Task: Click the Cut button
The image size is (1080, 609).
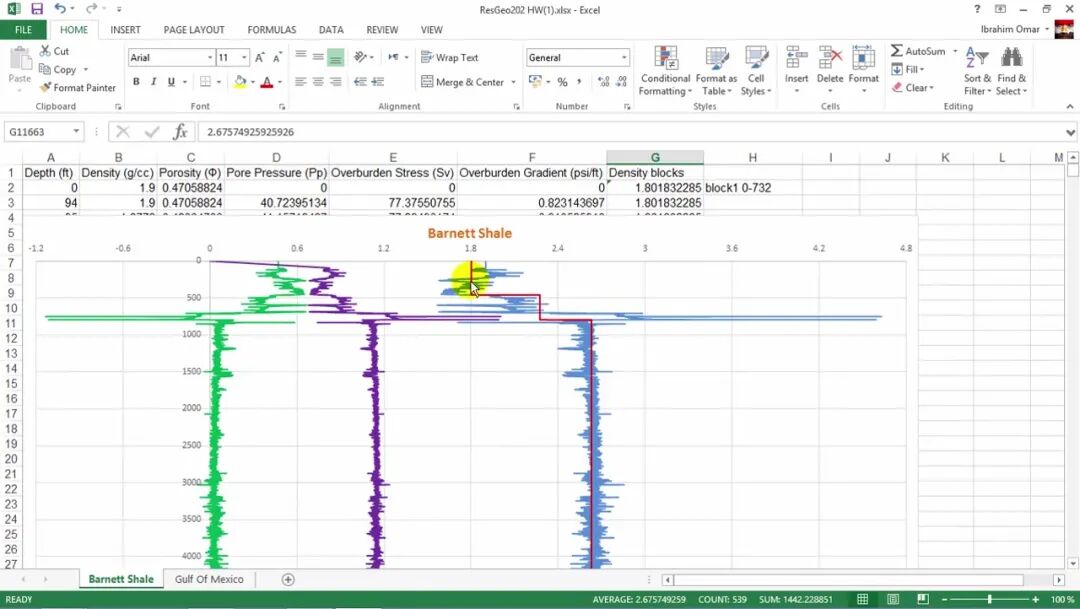Action: click(54, 51)
